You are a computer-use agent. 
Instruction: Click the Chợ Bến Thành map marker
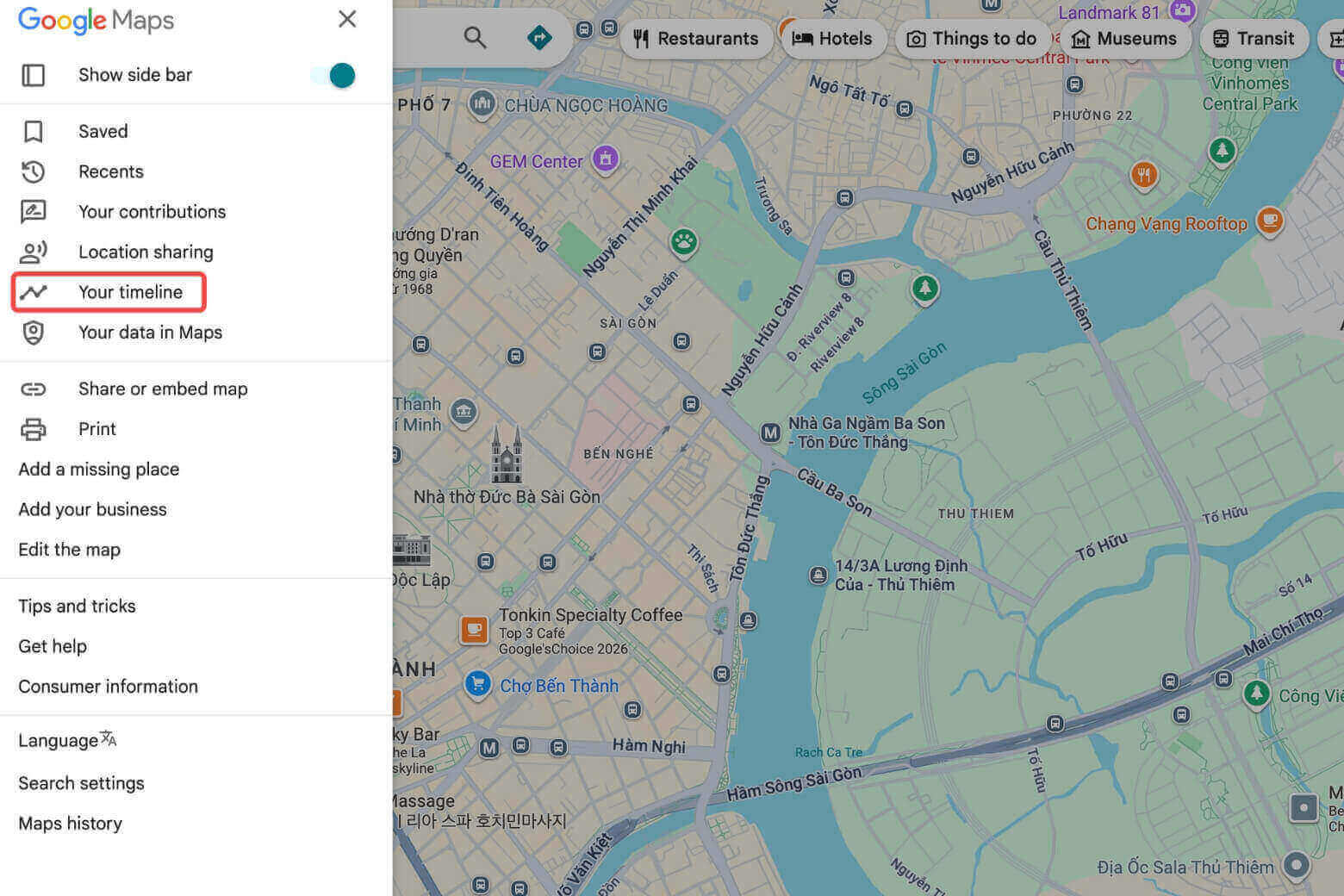point(477,684)
